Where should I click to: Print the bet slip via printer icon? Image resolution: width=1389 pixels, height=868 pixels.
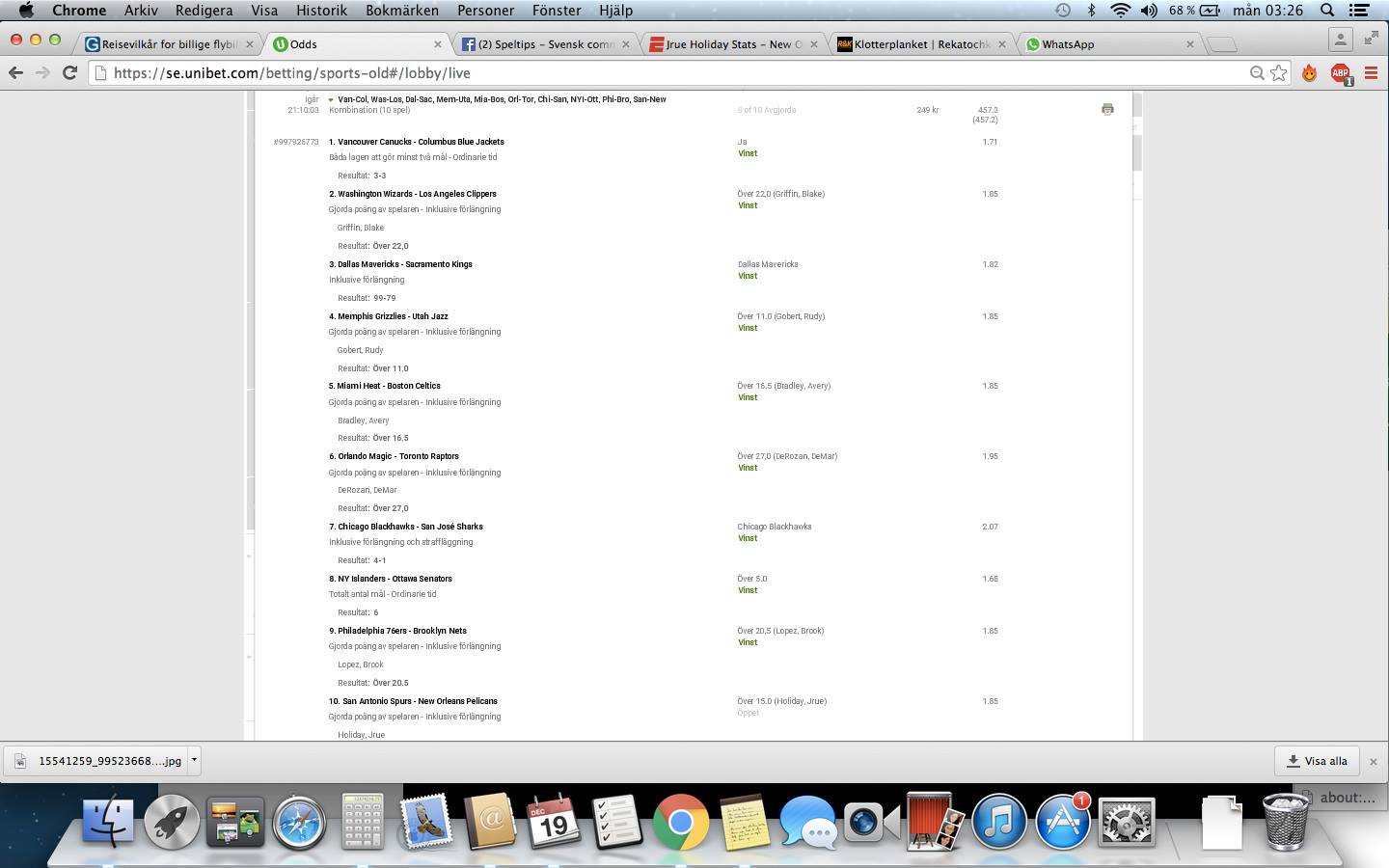tap(1107, 109)
